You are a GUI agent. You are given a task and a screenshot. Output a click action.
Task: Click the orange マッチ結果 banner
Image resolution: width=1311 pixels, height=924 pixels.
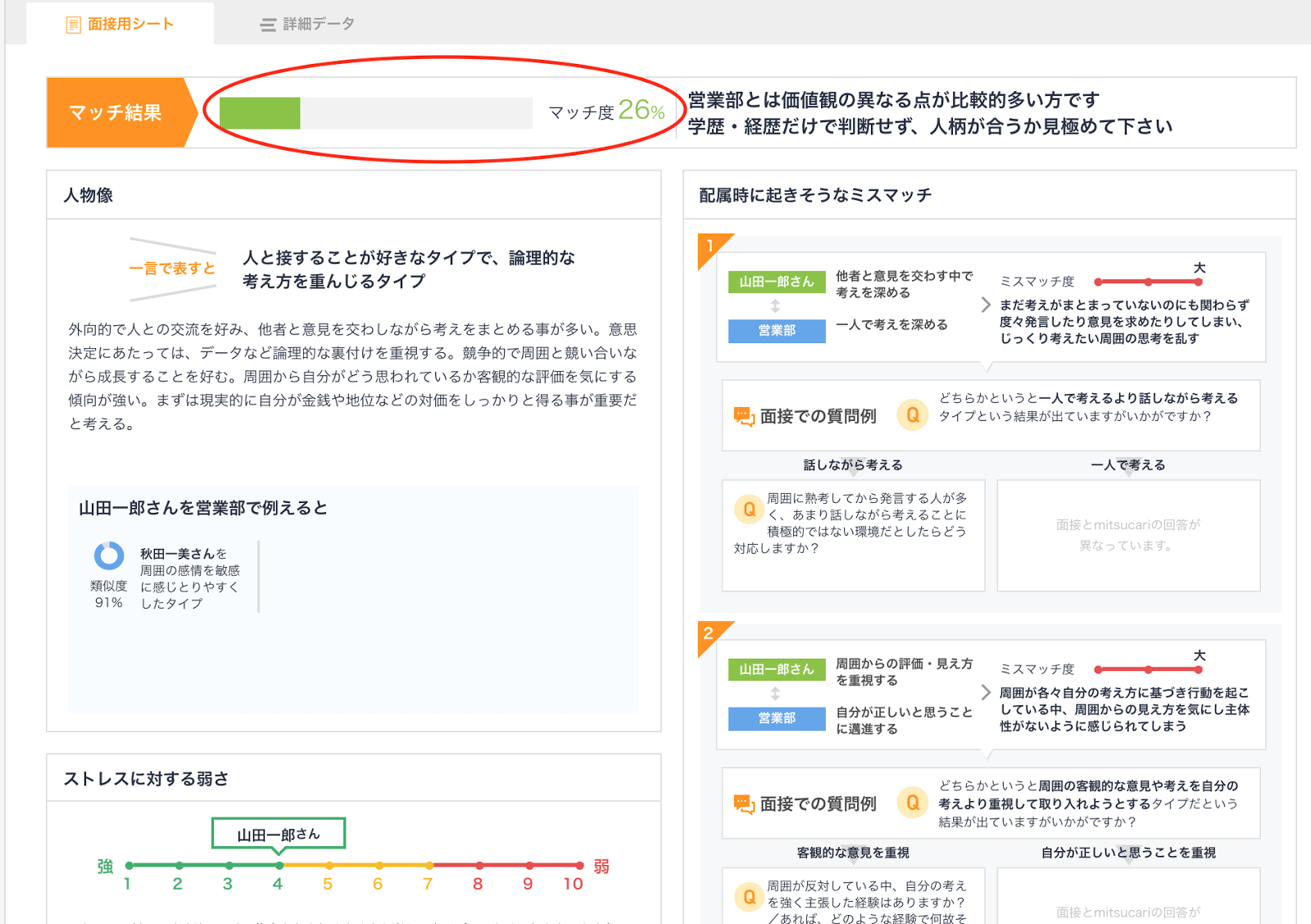point(117,113)
